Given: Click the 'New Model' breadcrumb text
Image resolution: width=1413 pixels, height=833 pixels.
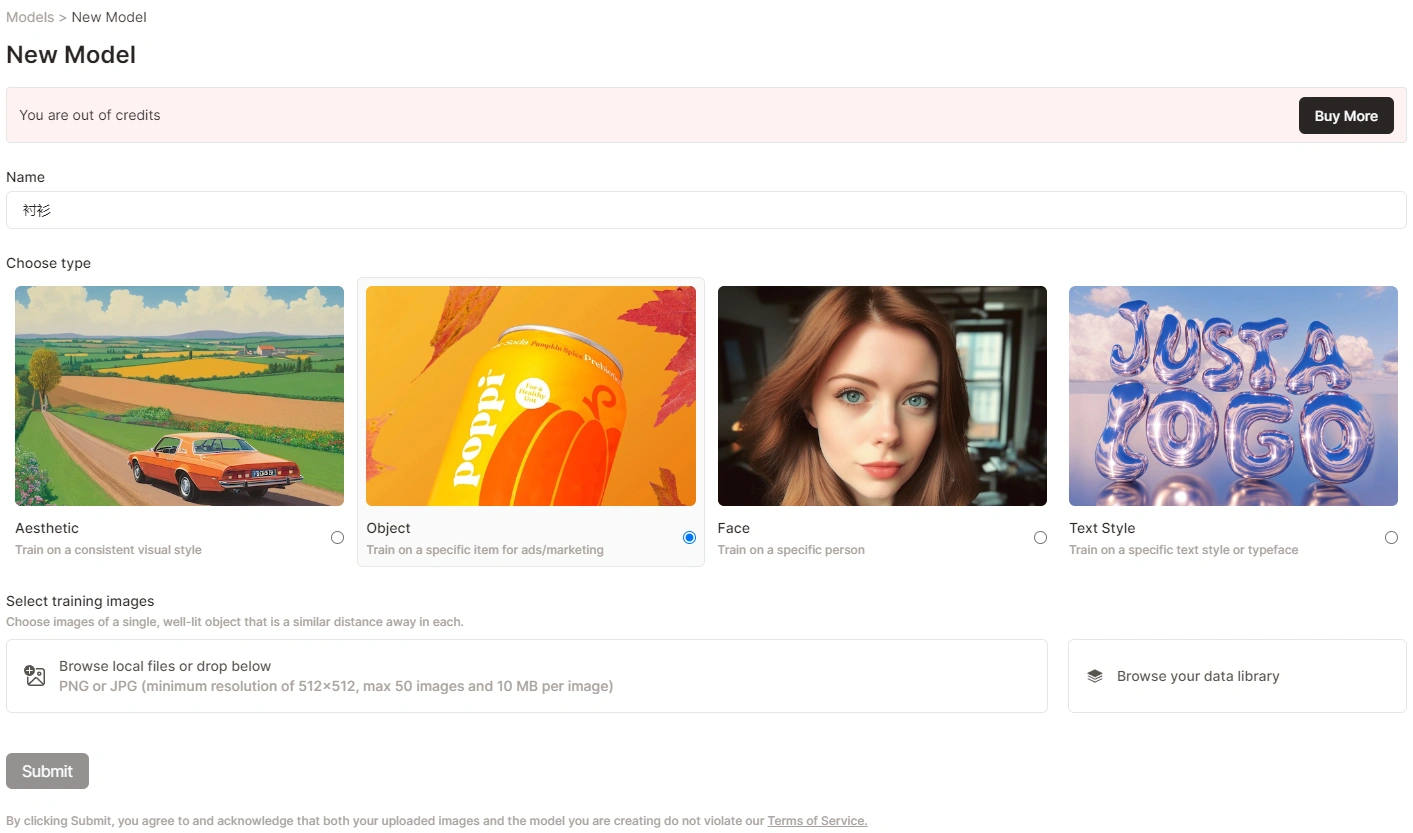Looking at the screenshot, I should (109, 17).
